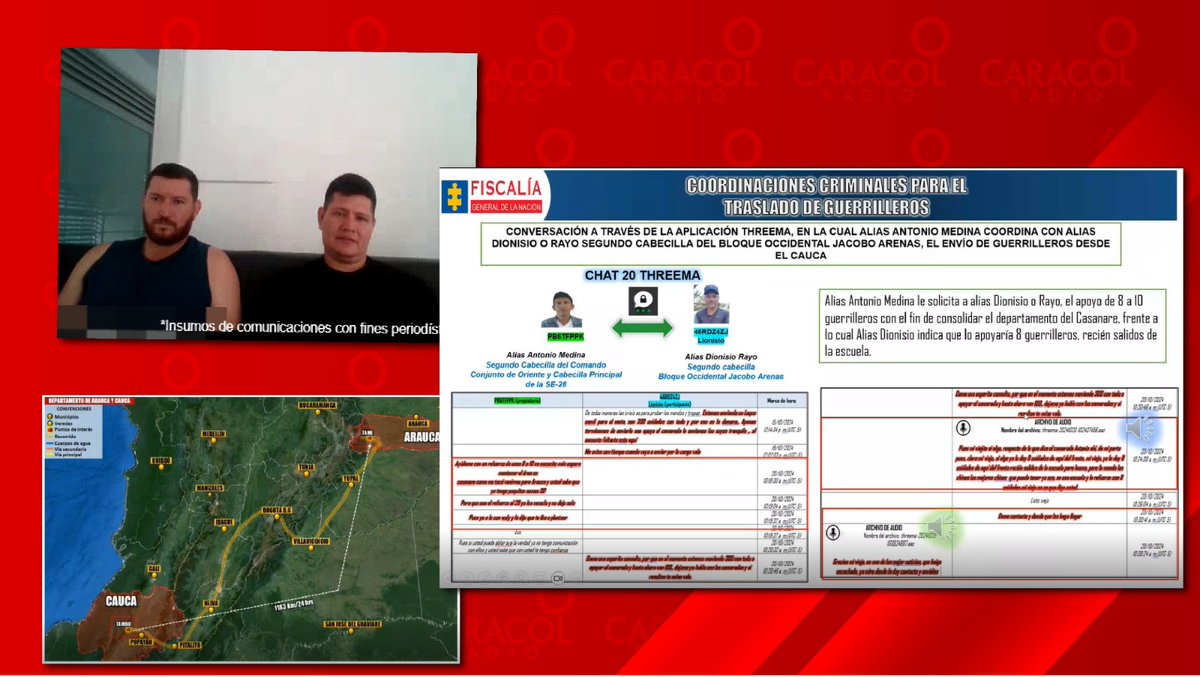This screenshot has width=1200, height=677.
Task: Select Alias Antonio Medina profile photo
Action: (x=561, y=310)
